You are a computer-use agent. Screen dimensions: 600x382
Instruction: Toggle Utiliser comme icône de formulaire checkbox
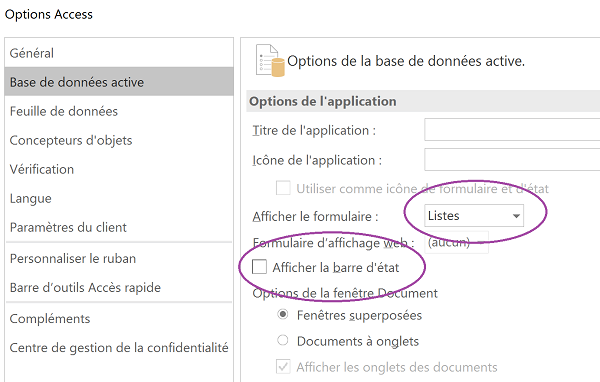click(283, 188)
